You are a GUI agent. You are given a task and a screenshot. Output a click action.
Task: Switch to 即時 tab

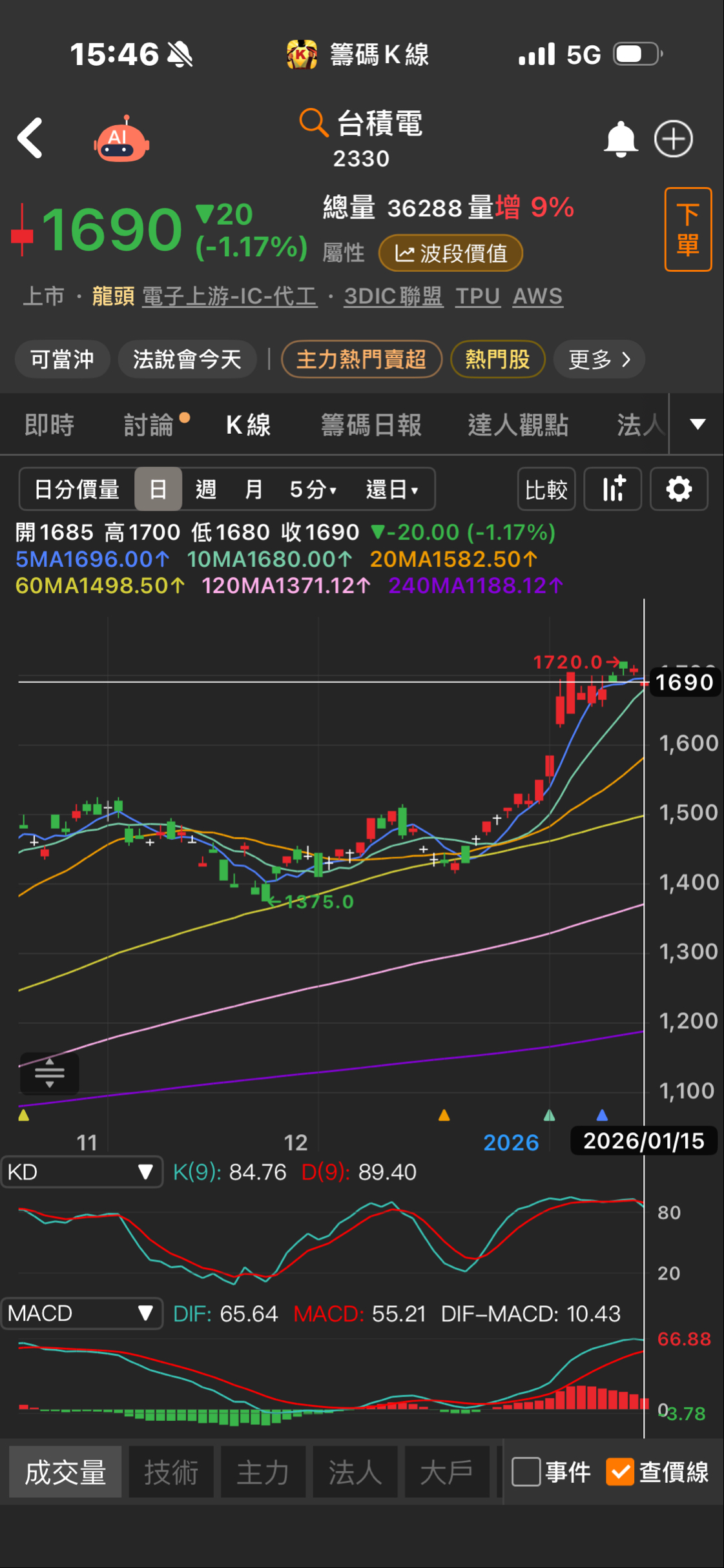pos(50,425)
